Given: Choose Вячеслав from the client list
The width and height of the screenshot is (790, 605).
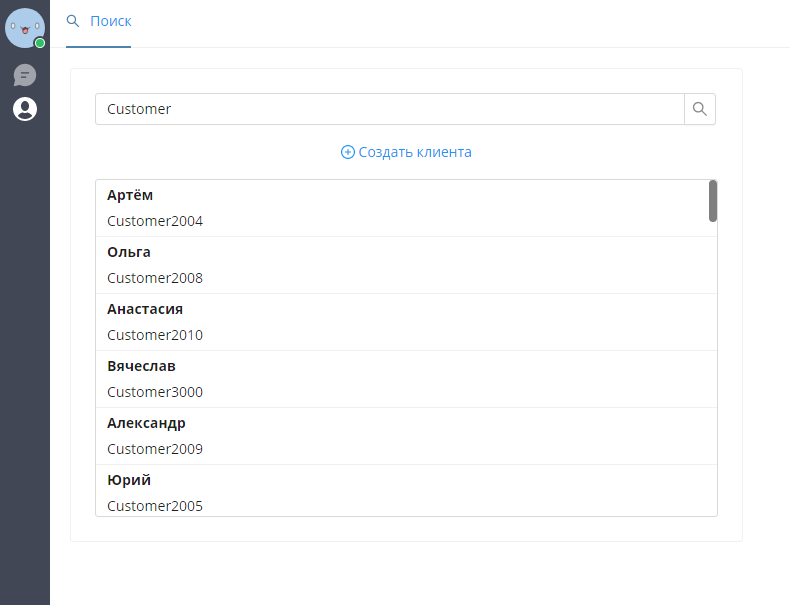Looking at the screenshot, I should [x=406, y=379].
